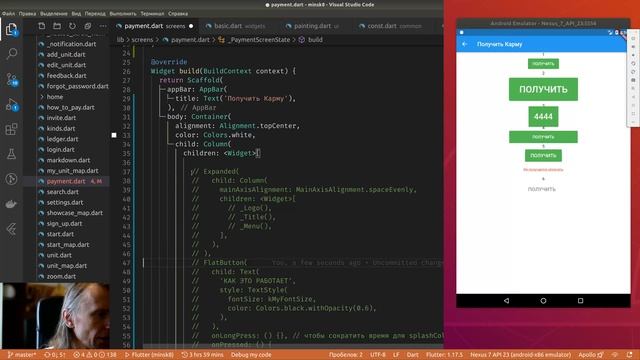The height and width of the screenshot is (360, 640).
Task: Change encoding via UTF-8 in status bar
Action: click(378, 355)
